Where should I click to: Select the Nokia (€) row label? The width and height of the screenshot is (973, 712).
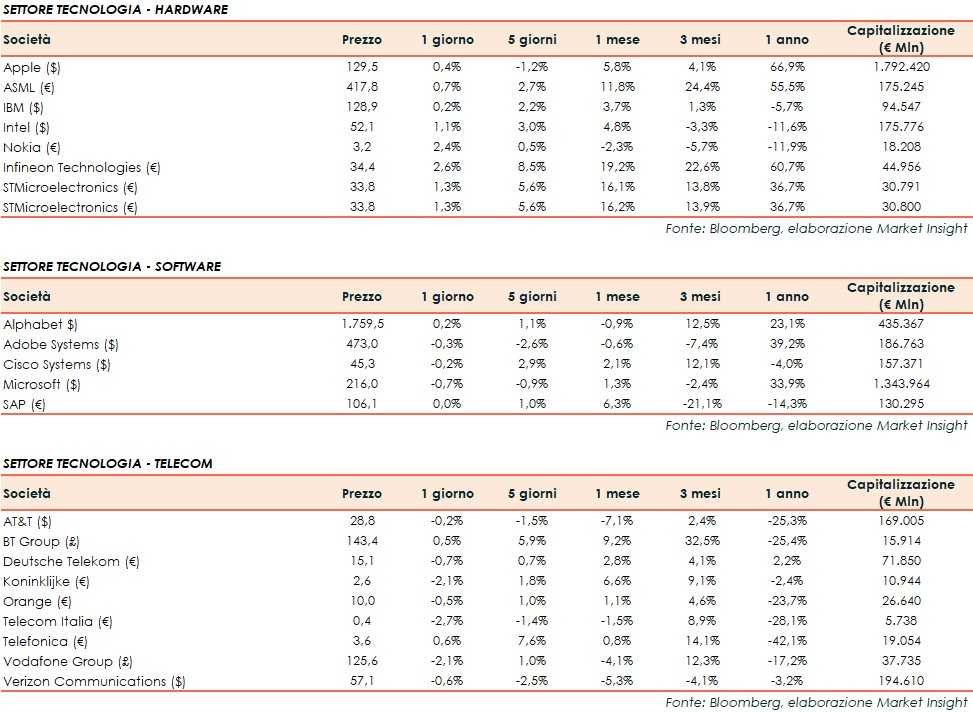pos(30,147)
